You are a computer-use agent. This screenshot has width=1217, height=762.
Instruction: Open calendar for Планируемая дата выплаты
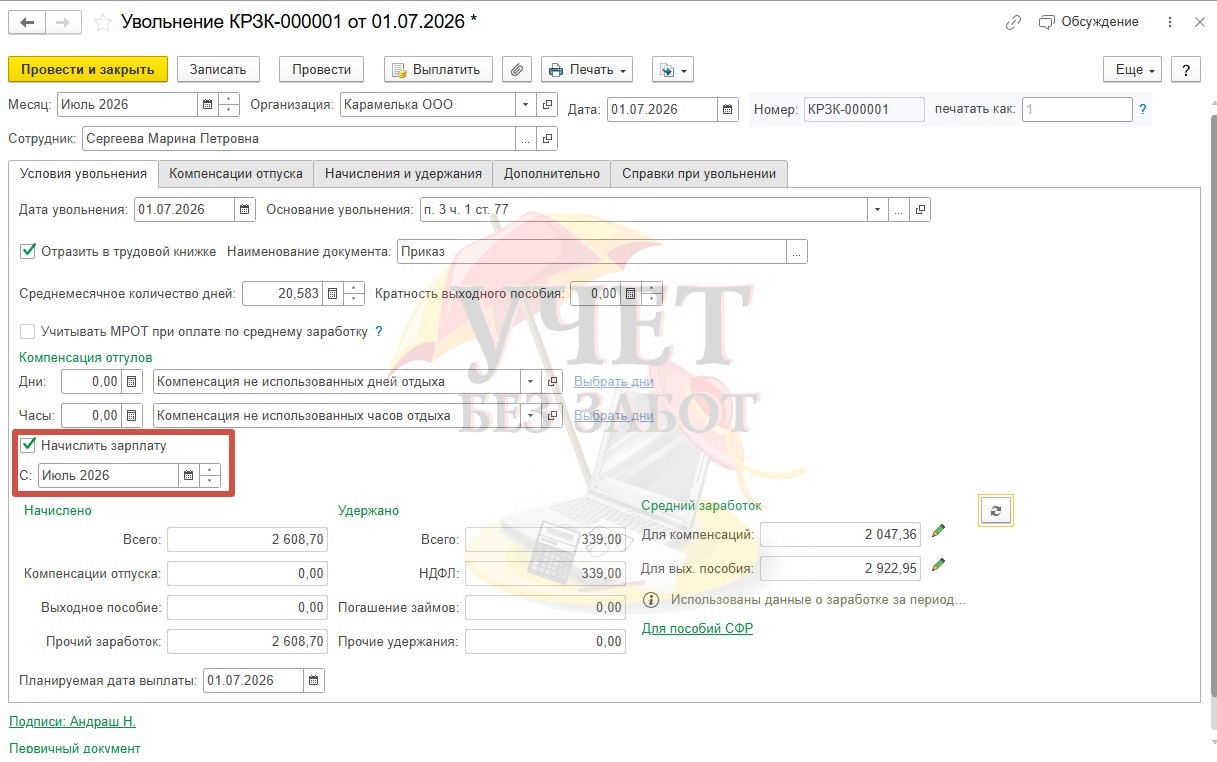coord(314,681)
